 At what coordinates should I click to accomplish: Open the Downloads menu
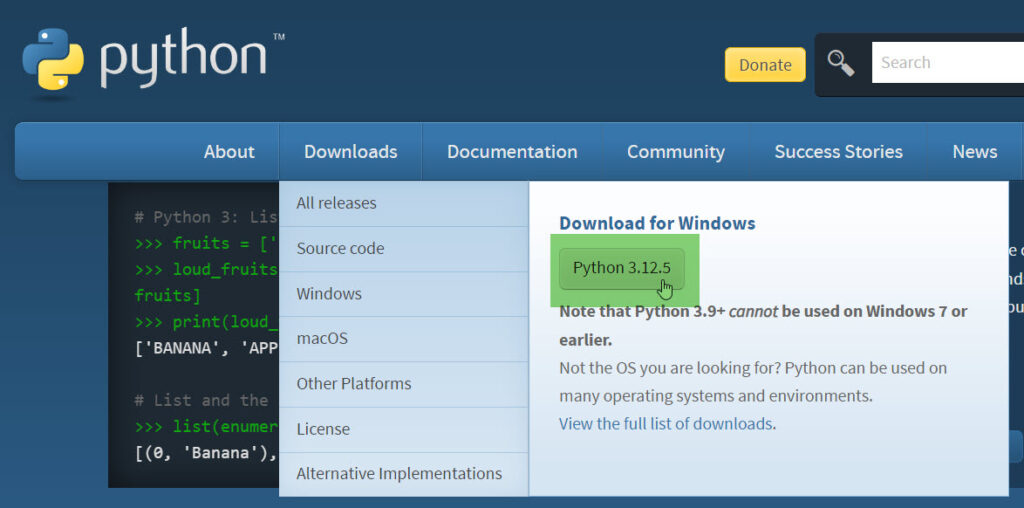[x=351, y=151]
